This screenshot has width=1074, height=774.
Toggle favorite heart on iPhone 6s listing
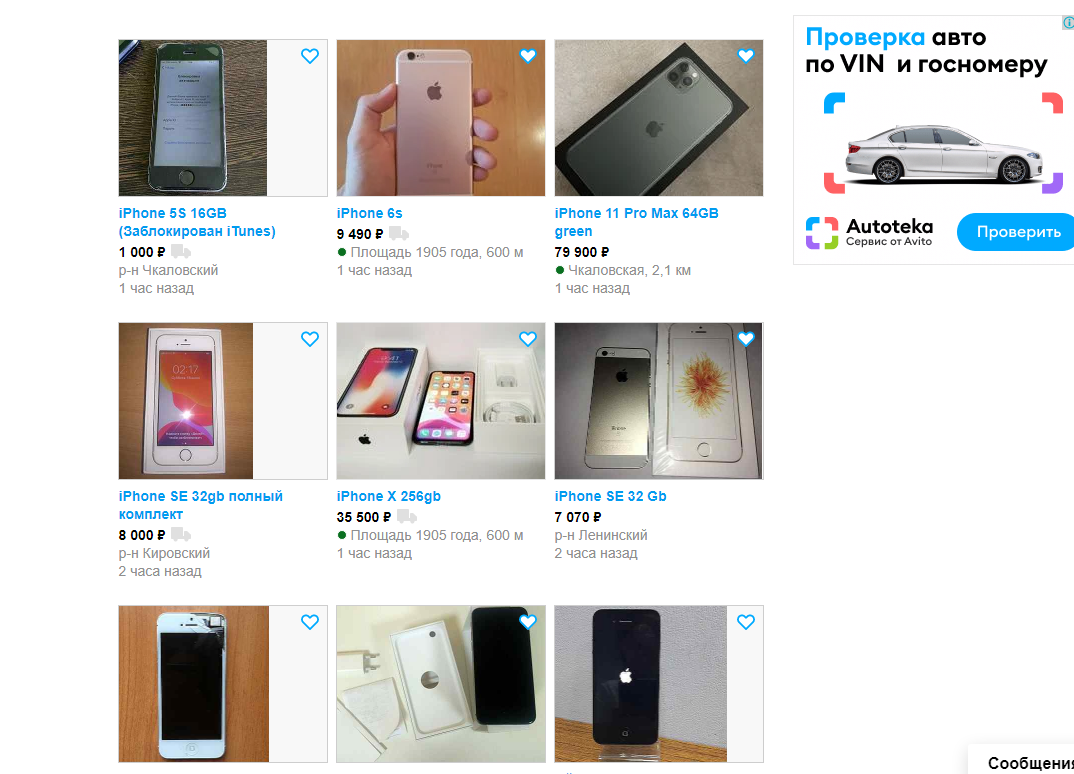tap(527, 56)
